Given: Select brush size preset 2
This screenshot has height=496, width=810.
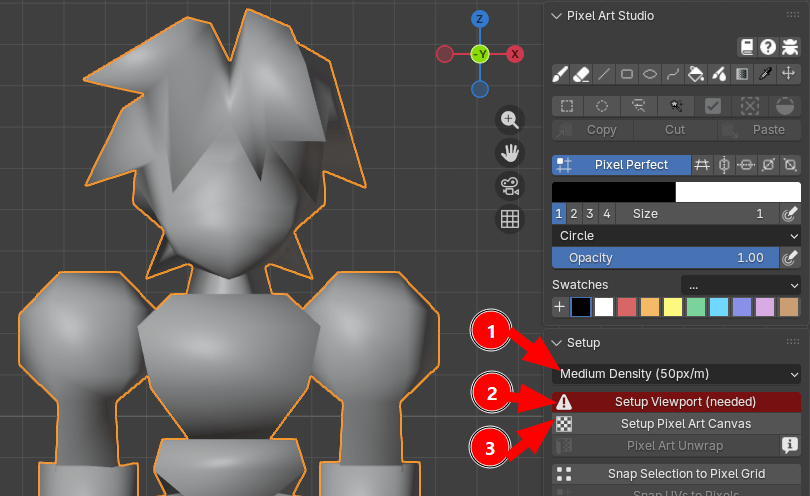Looking at the screenshot, I should point(574,214).
